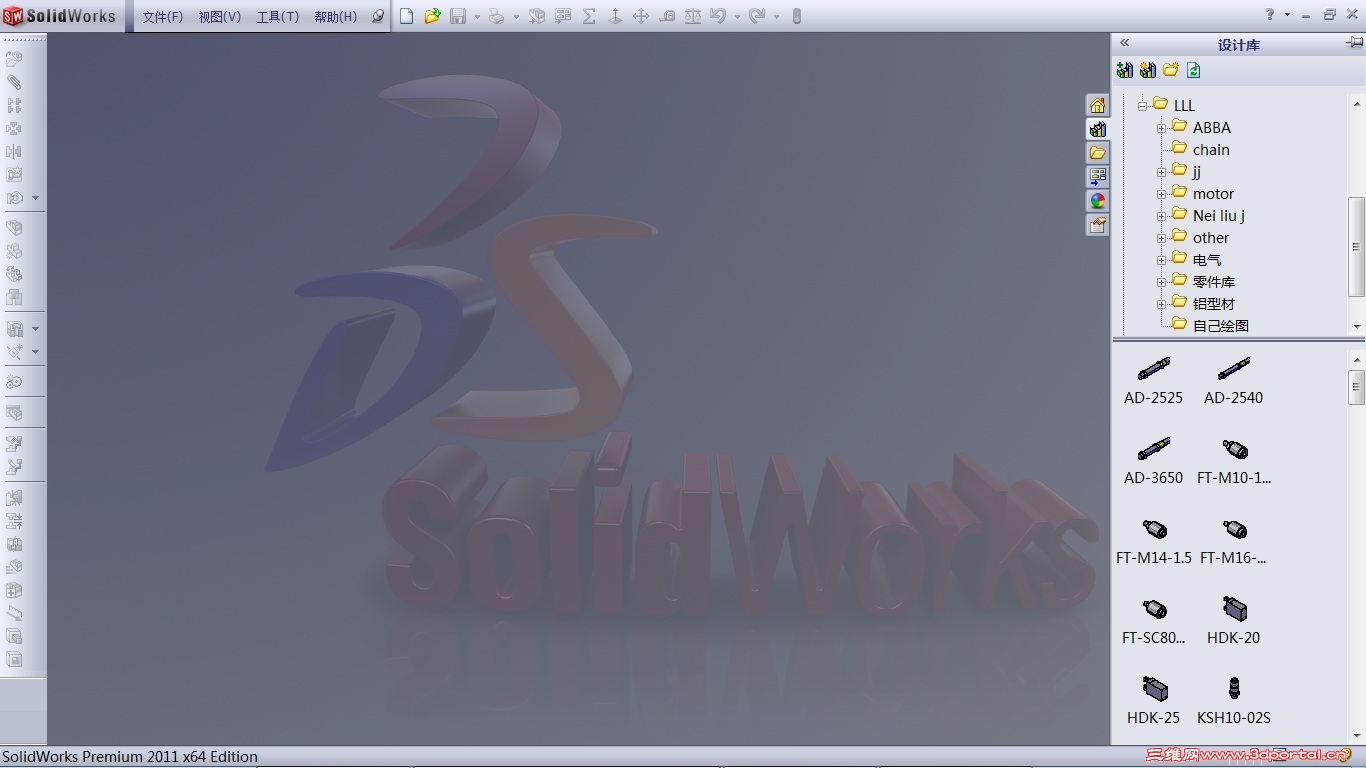Click the traffic light rebuild icon
Screen dimensions: 1366x768
[797, 16]
